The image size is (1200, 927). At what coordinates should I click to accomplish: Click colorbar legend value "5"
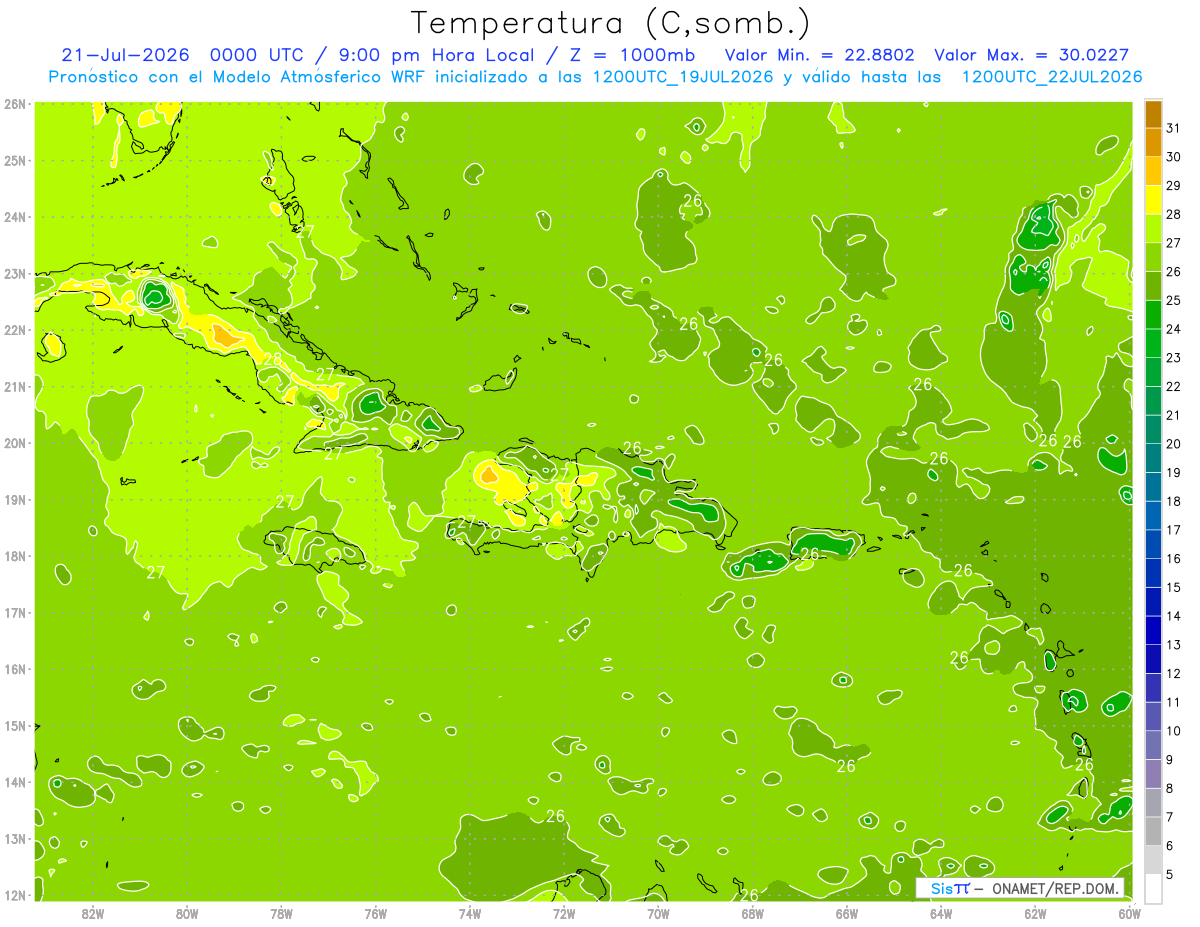click(x=1171, y=874)
